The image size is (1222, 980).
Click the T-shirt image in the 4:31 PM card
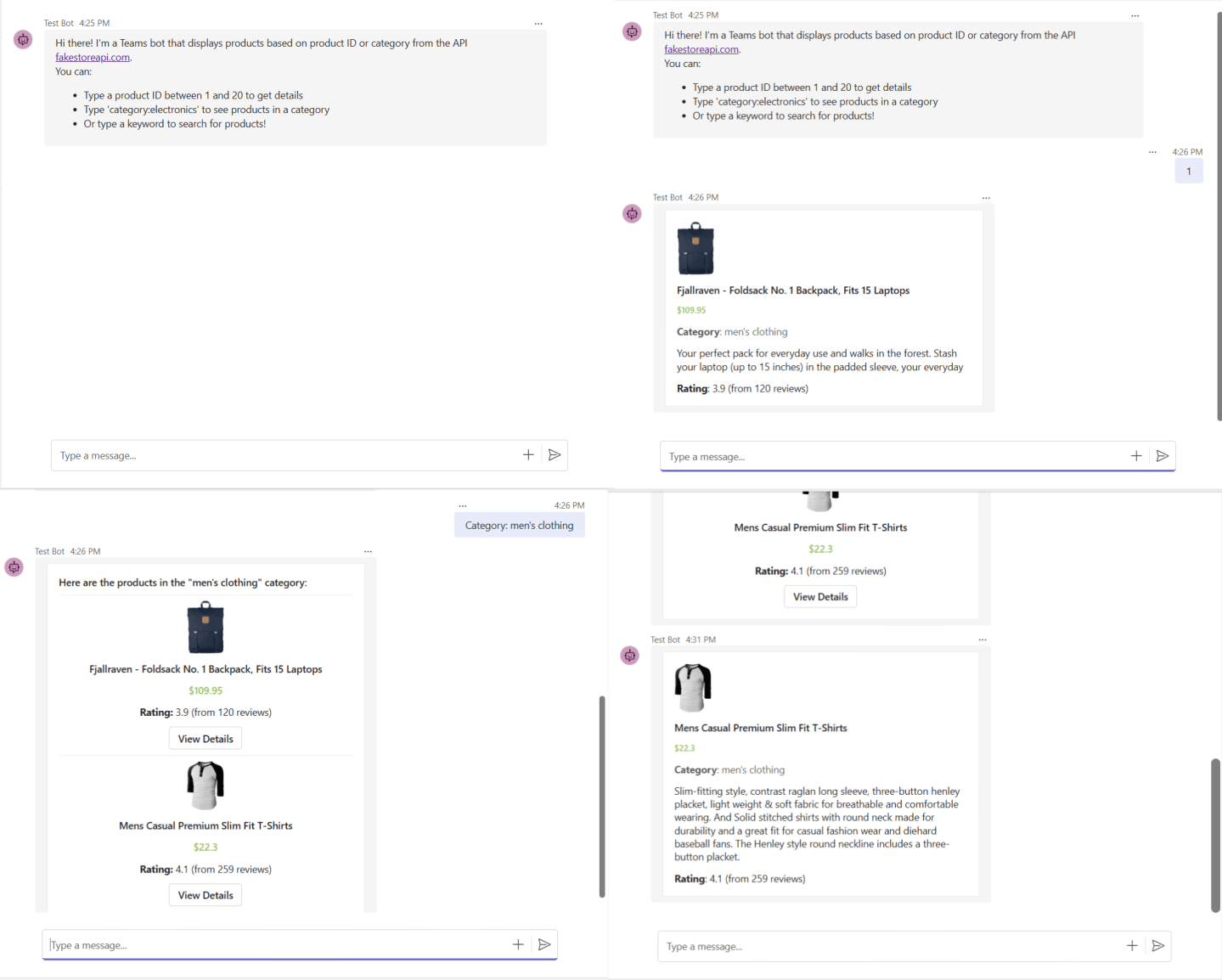[x=693, y=688]
